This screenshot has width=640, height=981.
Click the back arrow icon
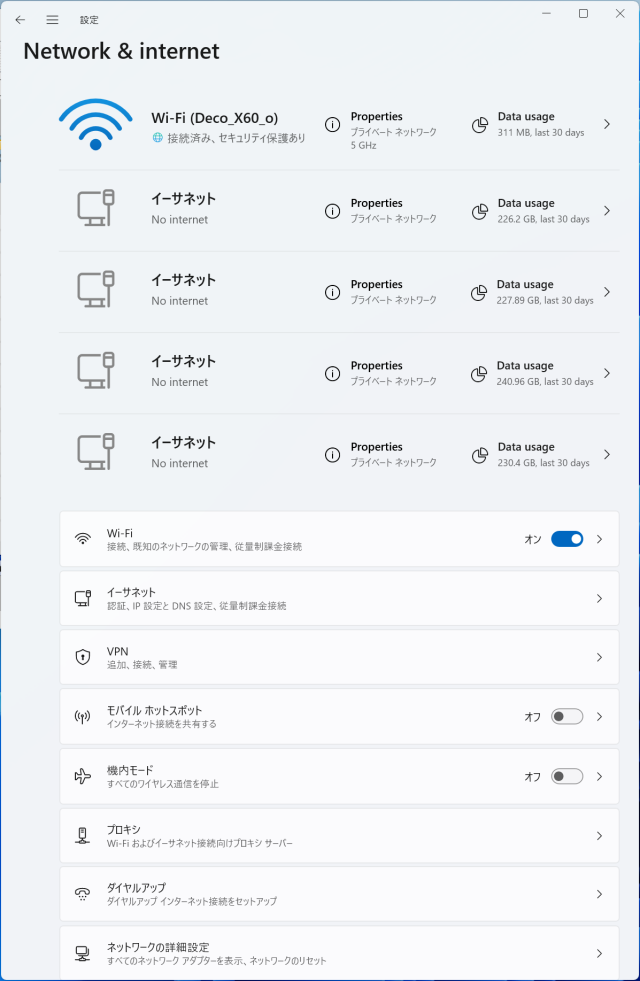(20, 20)
